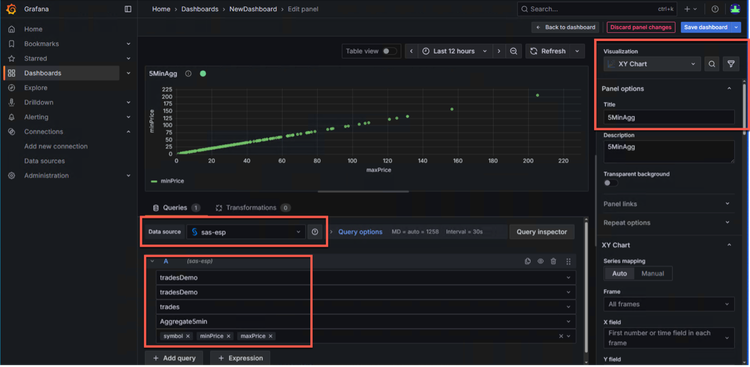Click Discard panel changes button
Screen dimensions: 750x367
[x=641, y=27]
